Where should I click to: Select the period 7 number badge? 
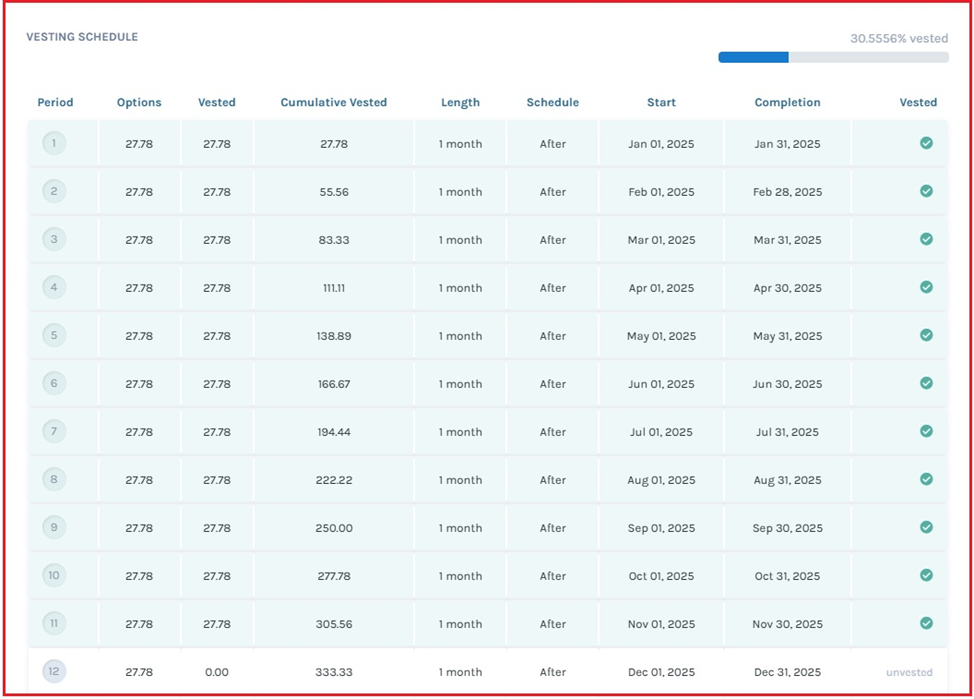[54, 431]
